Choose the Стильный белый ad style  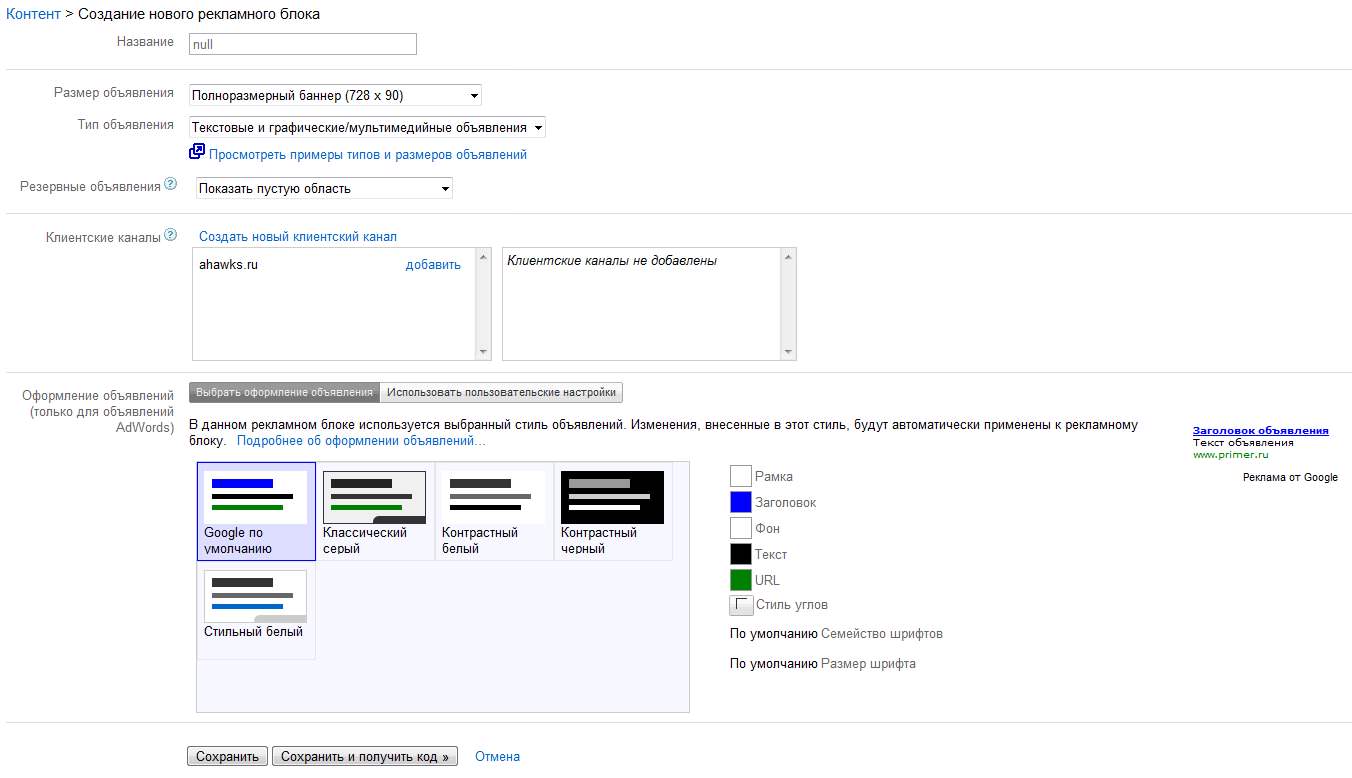pos(256,609)
